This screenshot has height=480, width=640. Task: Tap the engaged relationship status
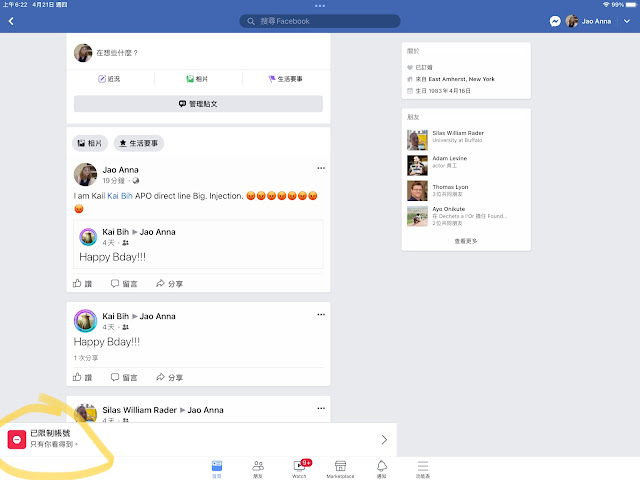click(420, 67)
